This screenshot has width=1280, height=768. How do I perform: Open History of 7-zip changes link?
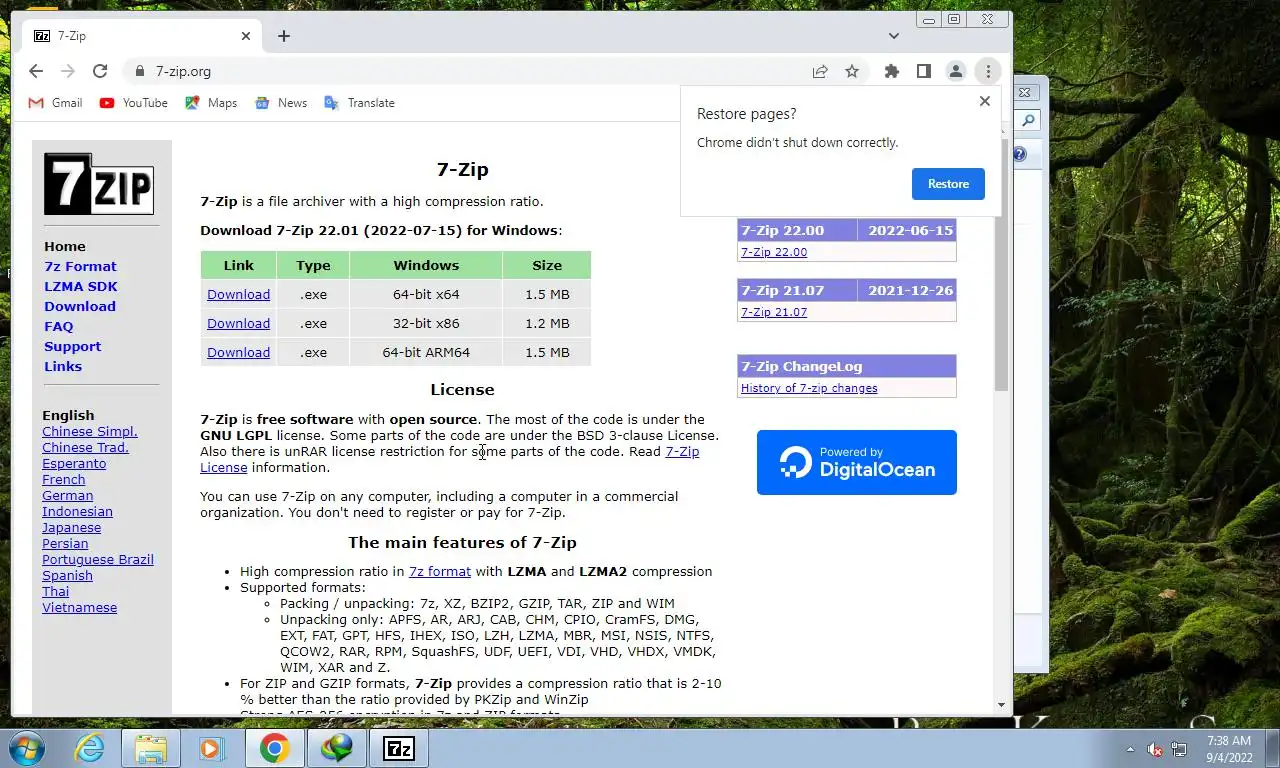pyautogui.click(x=809, y=388)
